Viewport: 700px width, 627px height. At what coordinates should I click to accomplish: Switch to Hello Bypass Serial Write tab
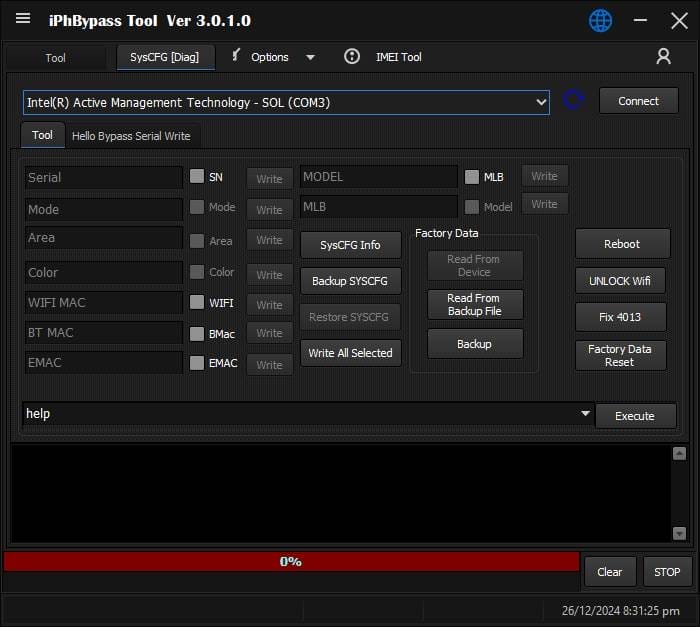[131, 136]
